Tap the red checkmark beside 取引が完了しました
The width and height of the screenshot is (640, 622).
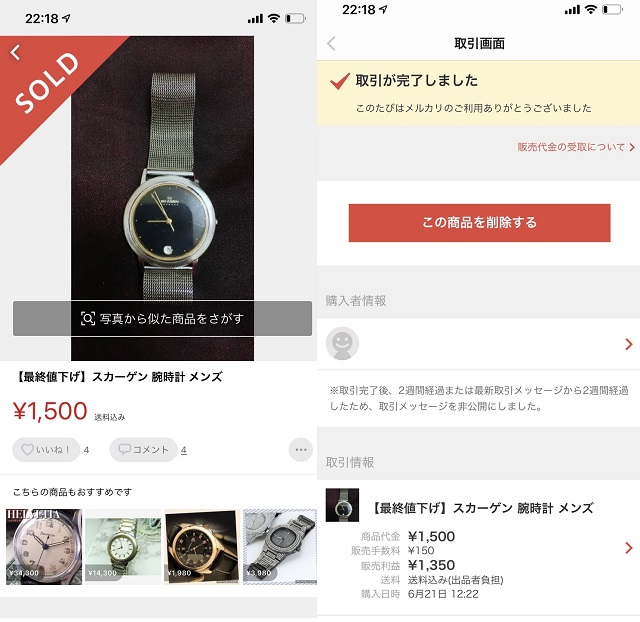click(x=340, y=81)
